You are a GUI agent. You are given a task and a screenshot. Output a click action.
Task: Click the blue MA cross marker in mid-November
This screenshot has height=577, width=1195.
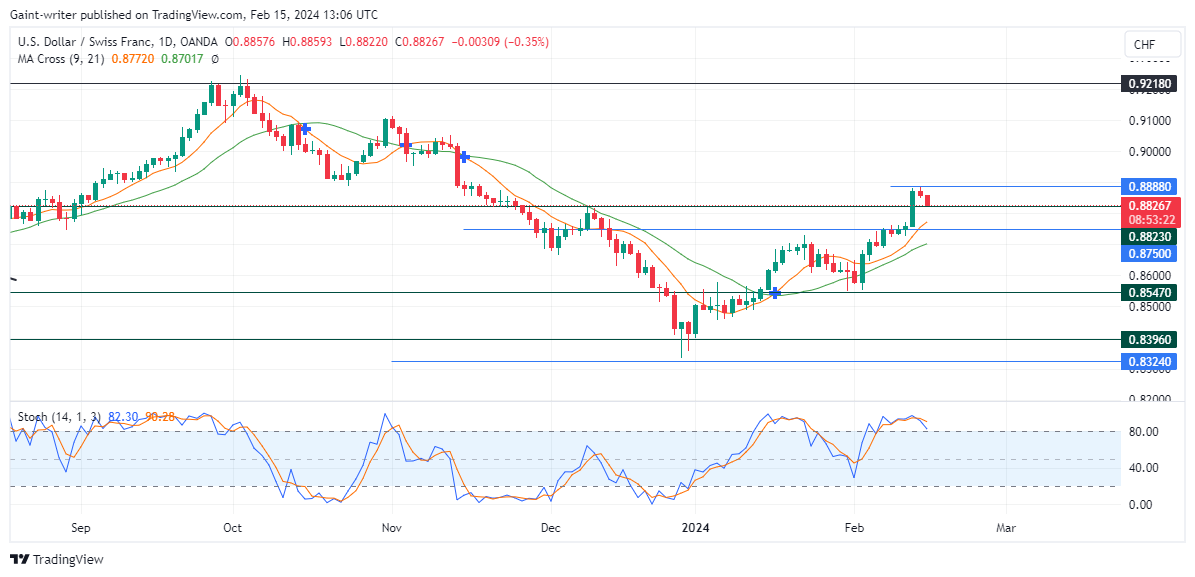tap(465, 156)
